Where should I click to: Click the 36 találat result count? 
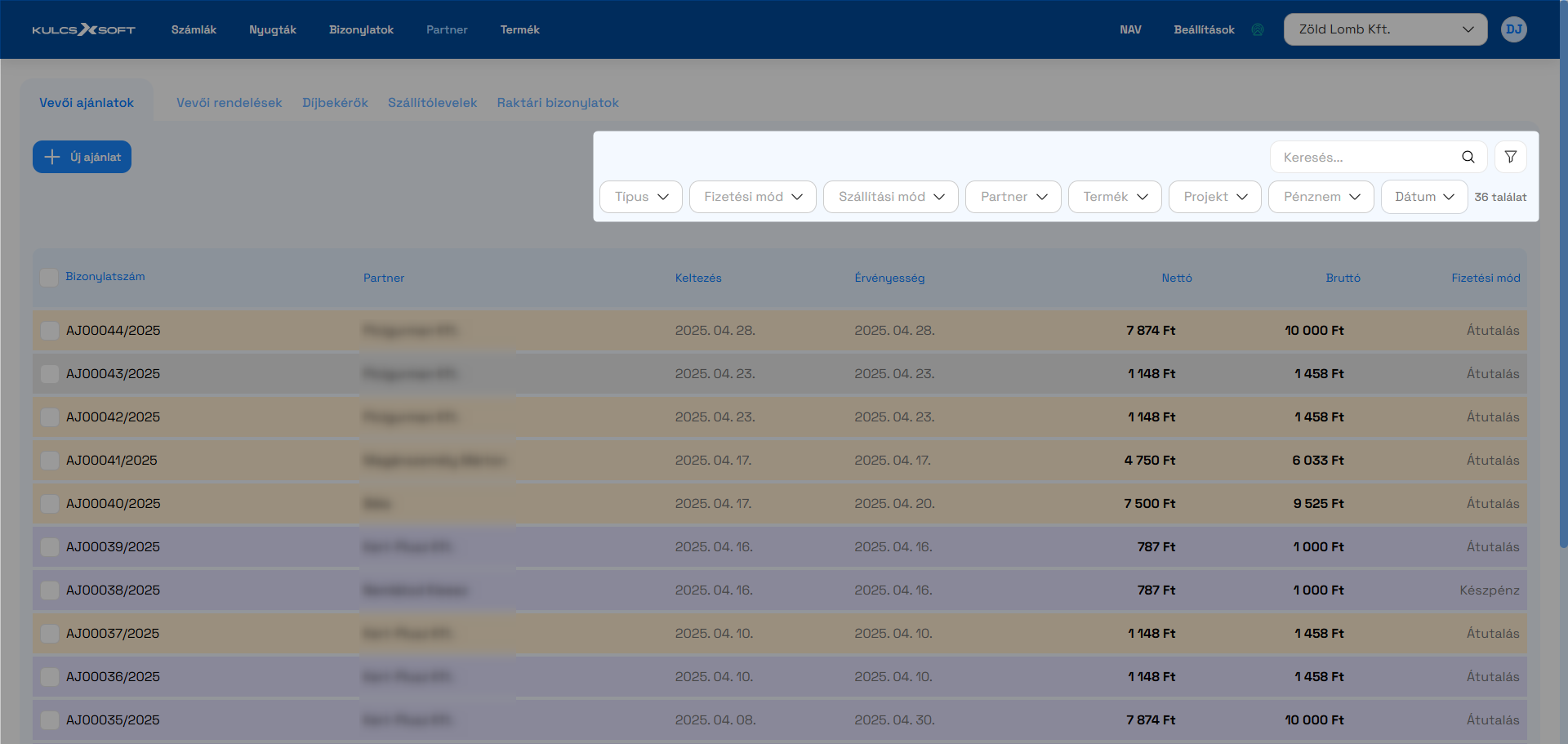click(x=1500, y=197)
